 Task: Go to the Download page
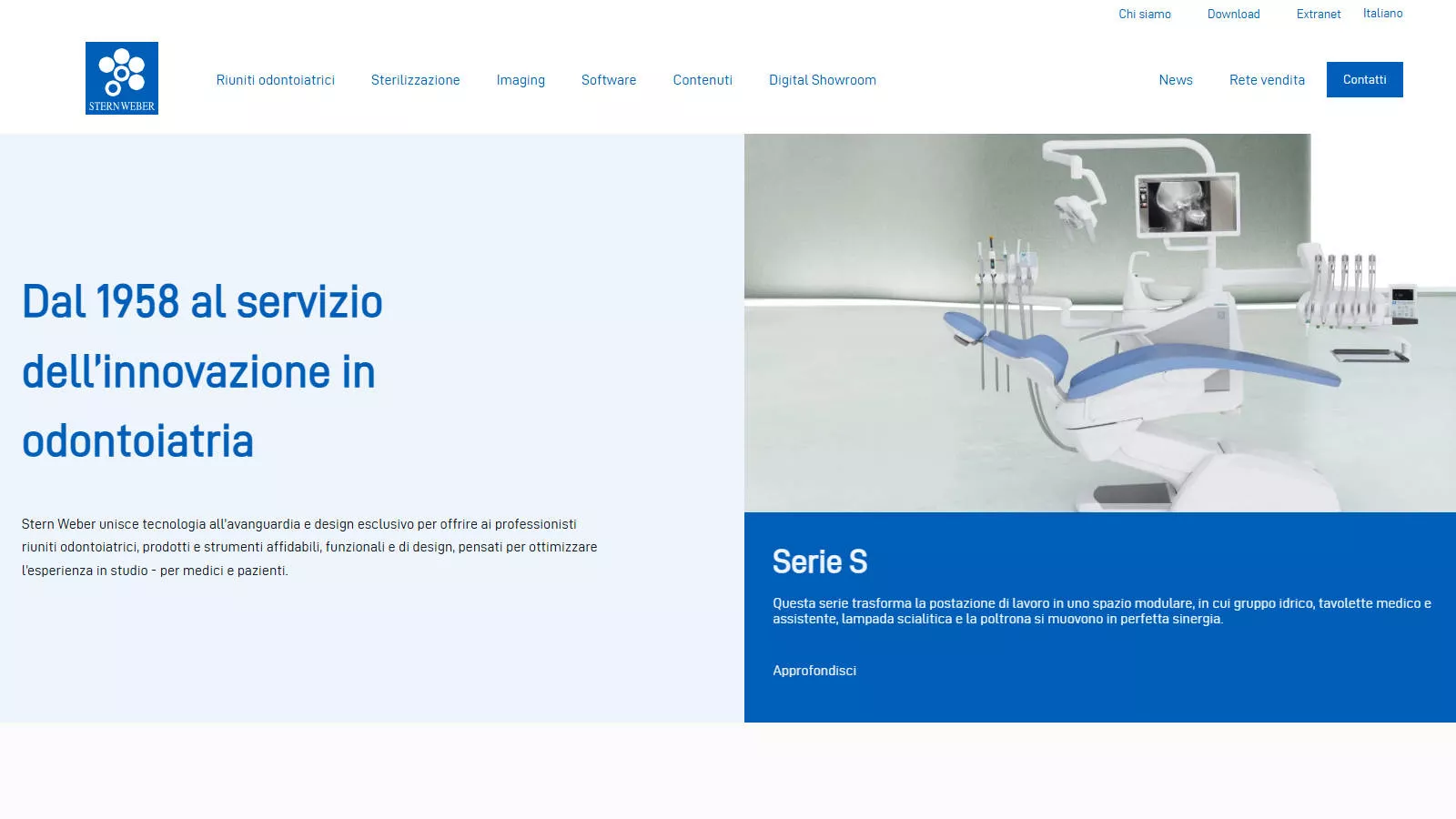pos(1234,14)
